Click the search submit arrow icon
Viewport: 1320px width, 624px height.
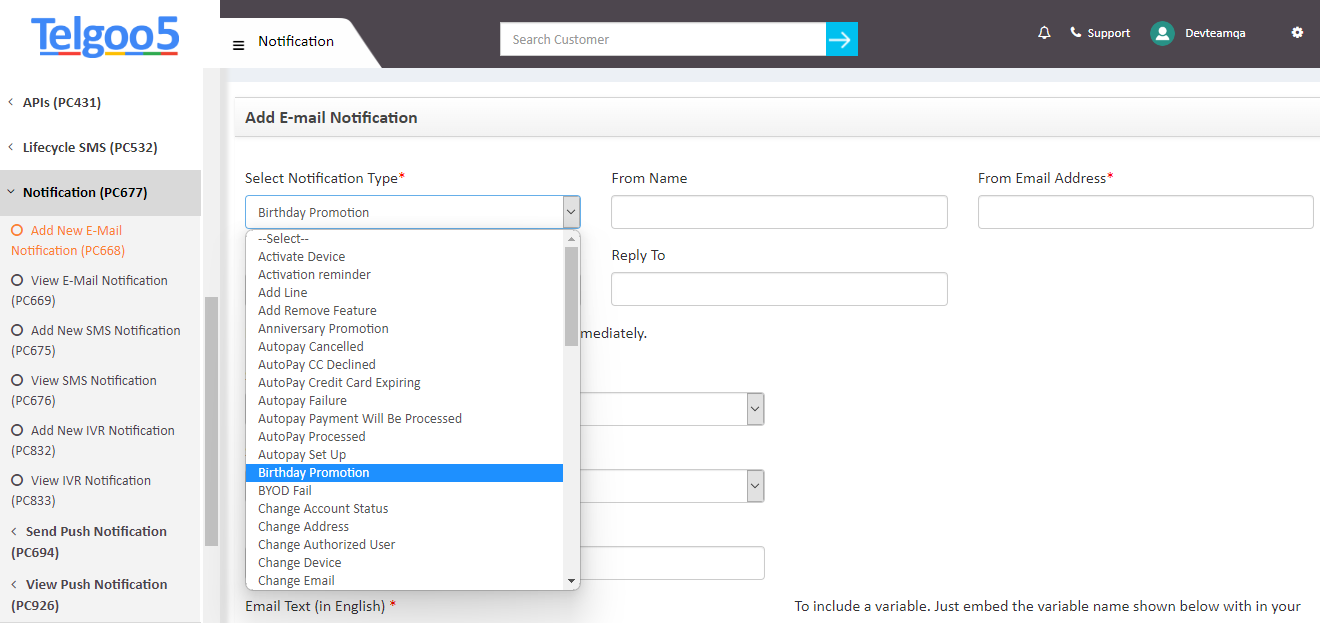click(x=841, y=38)
